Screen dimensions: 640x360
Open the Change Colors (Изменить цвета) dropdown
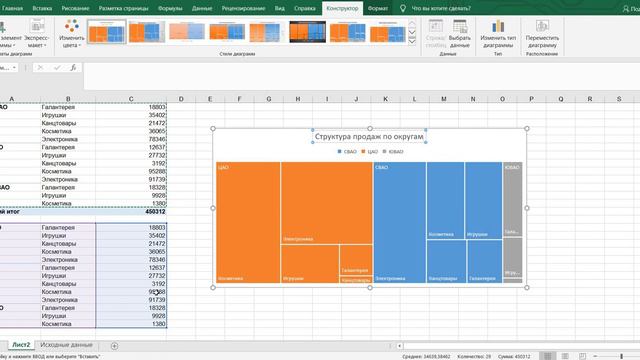point(72,33)
